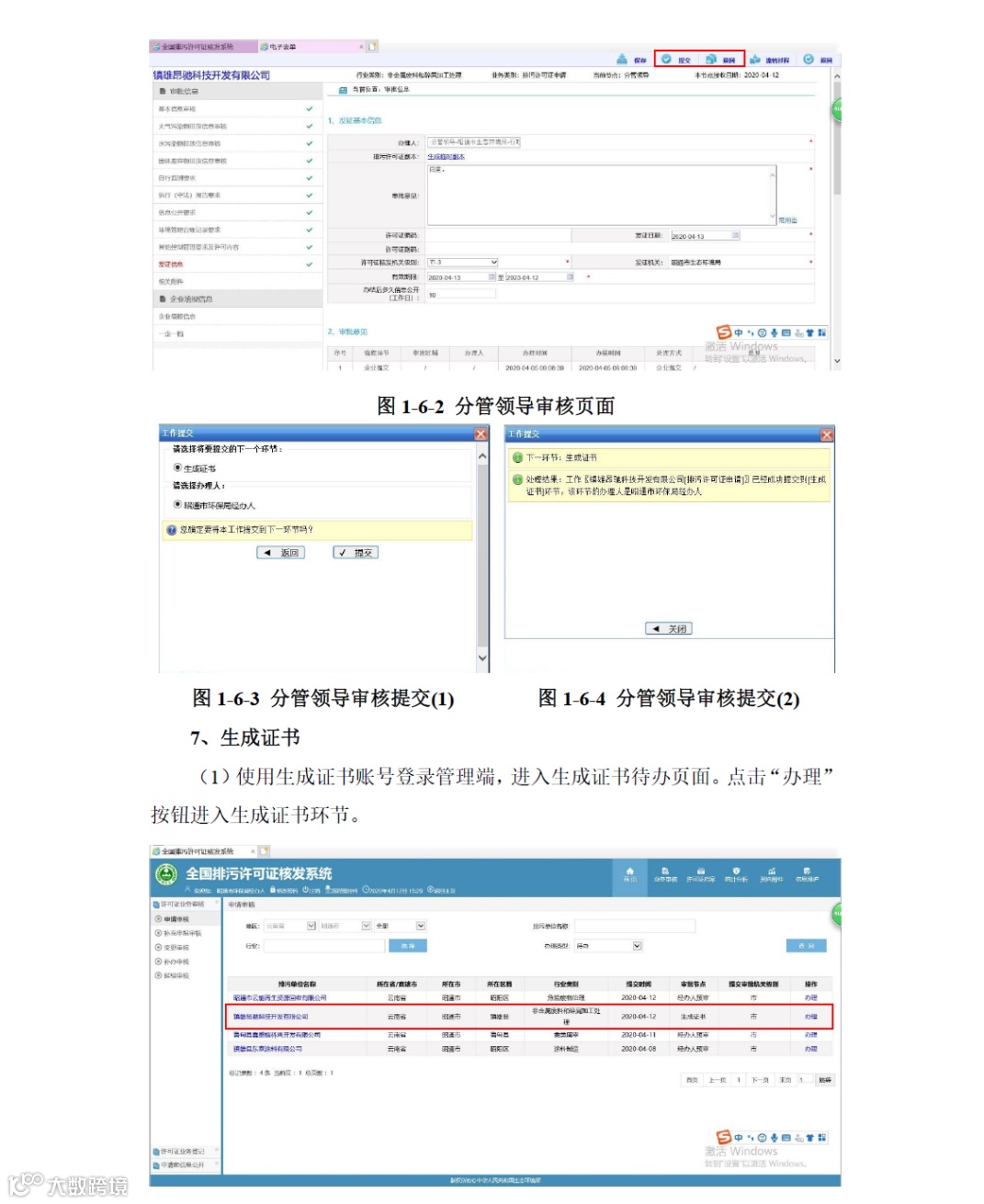984x1204 pixels.
Task: Click 办理 link in the 生成证书 row
Action: coord(810,1017)
